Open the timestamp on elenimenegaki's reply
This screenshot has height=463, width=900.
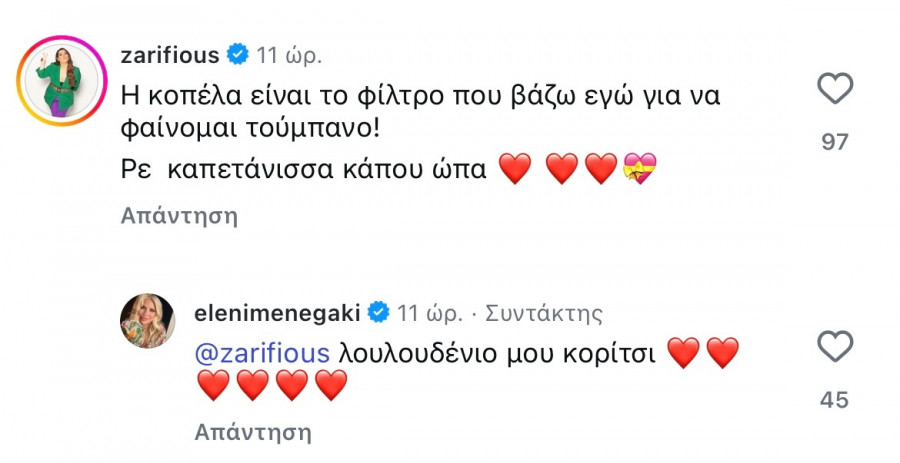430,313
